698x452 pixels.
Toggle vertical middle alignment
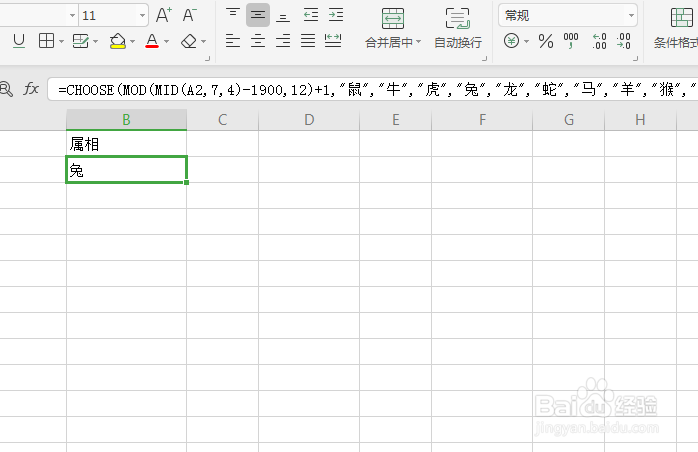[258, 15]
